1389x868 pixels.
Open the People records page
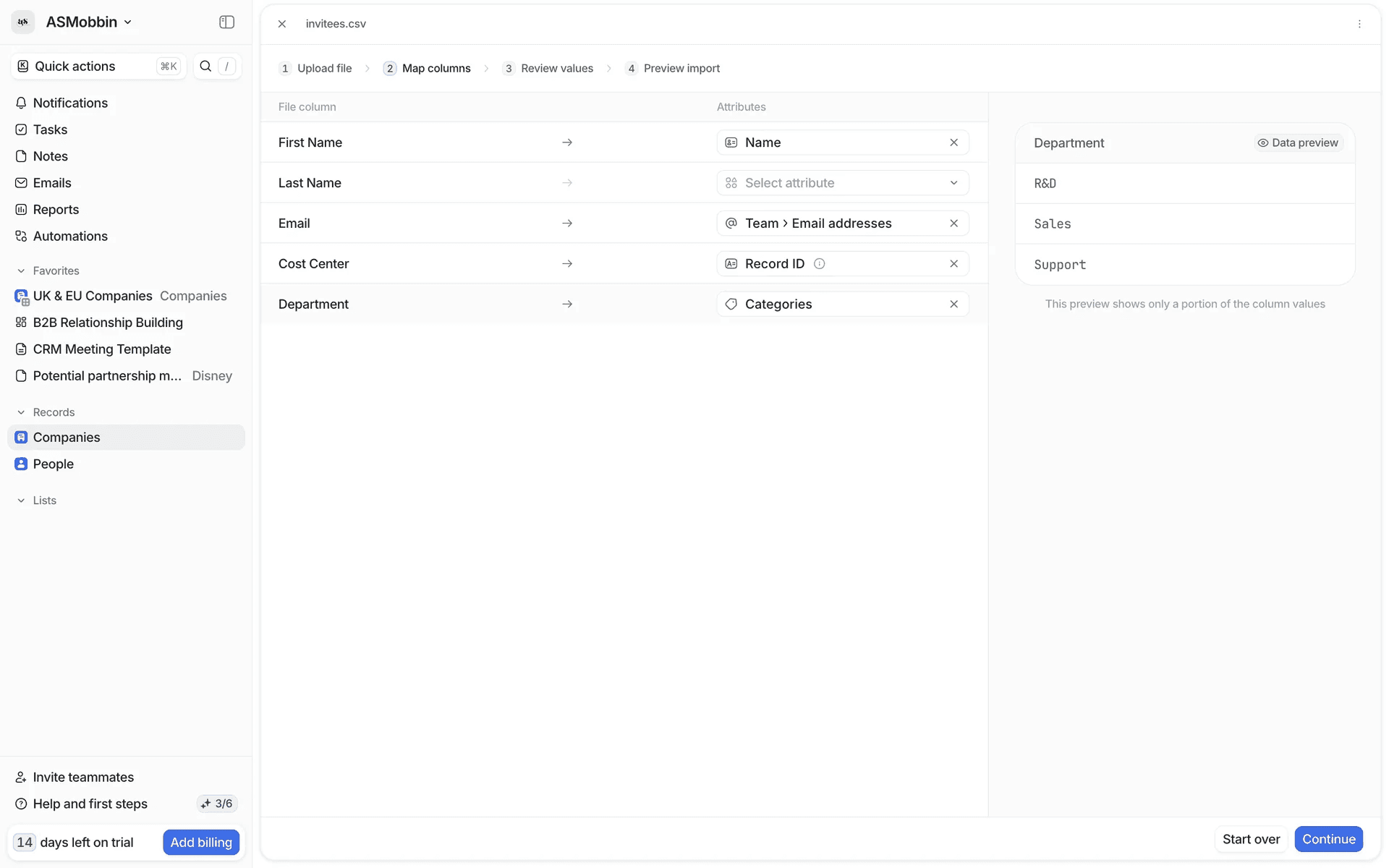pos(53,464)
